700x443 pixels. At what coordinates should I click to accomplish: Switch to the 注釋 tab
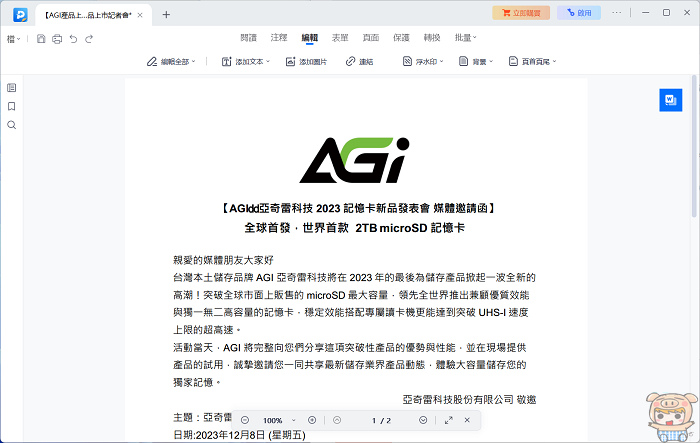[279, 38]
